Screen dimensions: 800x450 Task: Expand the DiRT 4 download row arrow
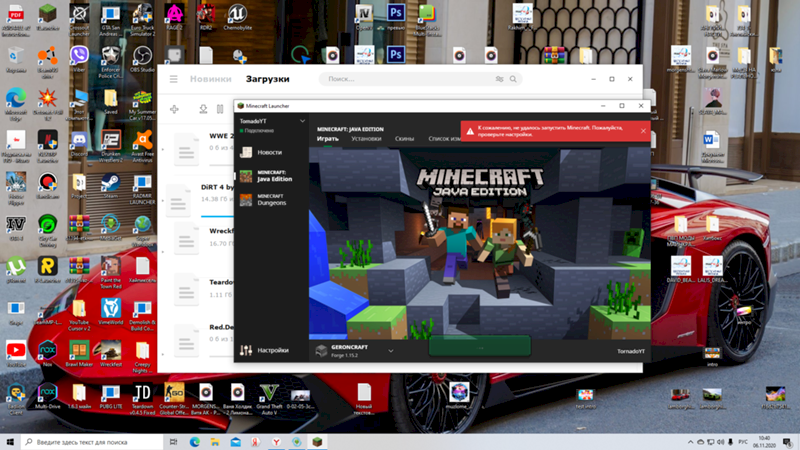point(163,201)
